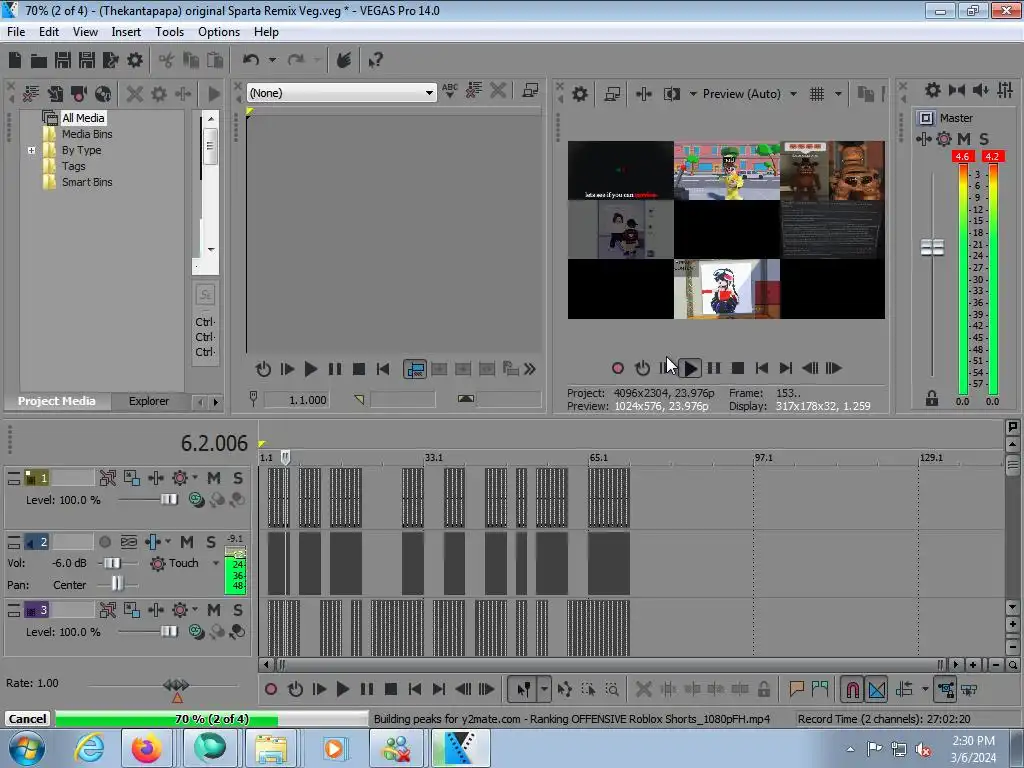Image resolution: width=1024 pixels, height=768 pixels.
Task: Open overlays grid dropdown arrow in preview
Action: click(x=839, y=94)
